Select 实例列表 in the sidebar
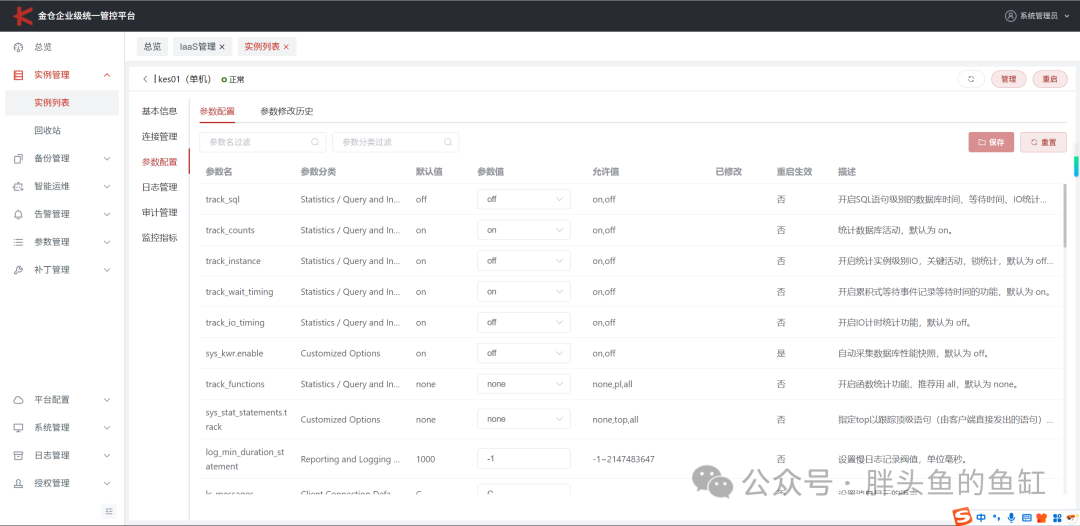This screenshot has height=526, width=1080. click(x=62, y=103)
